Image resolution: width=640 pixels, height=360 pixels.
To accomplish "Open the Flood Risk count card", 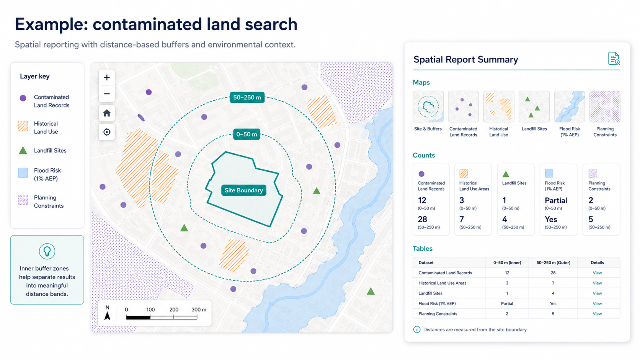I will click(558, 200).
